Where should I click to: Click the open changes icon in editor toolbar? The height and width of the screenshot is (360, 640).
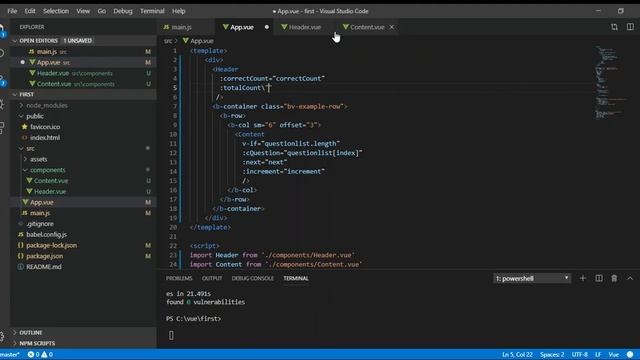tap(614, 27)
